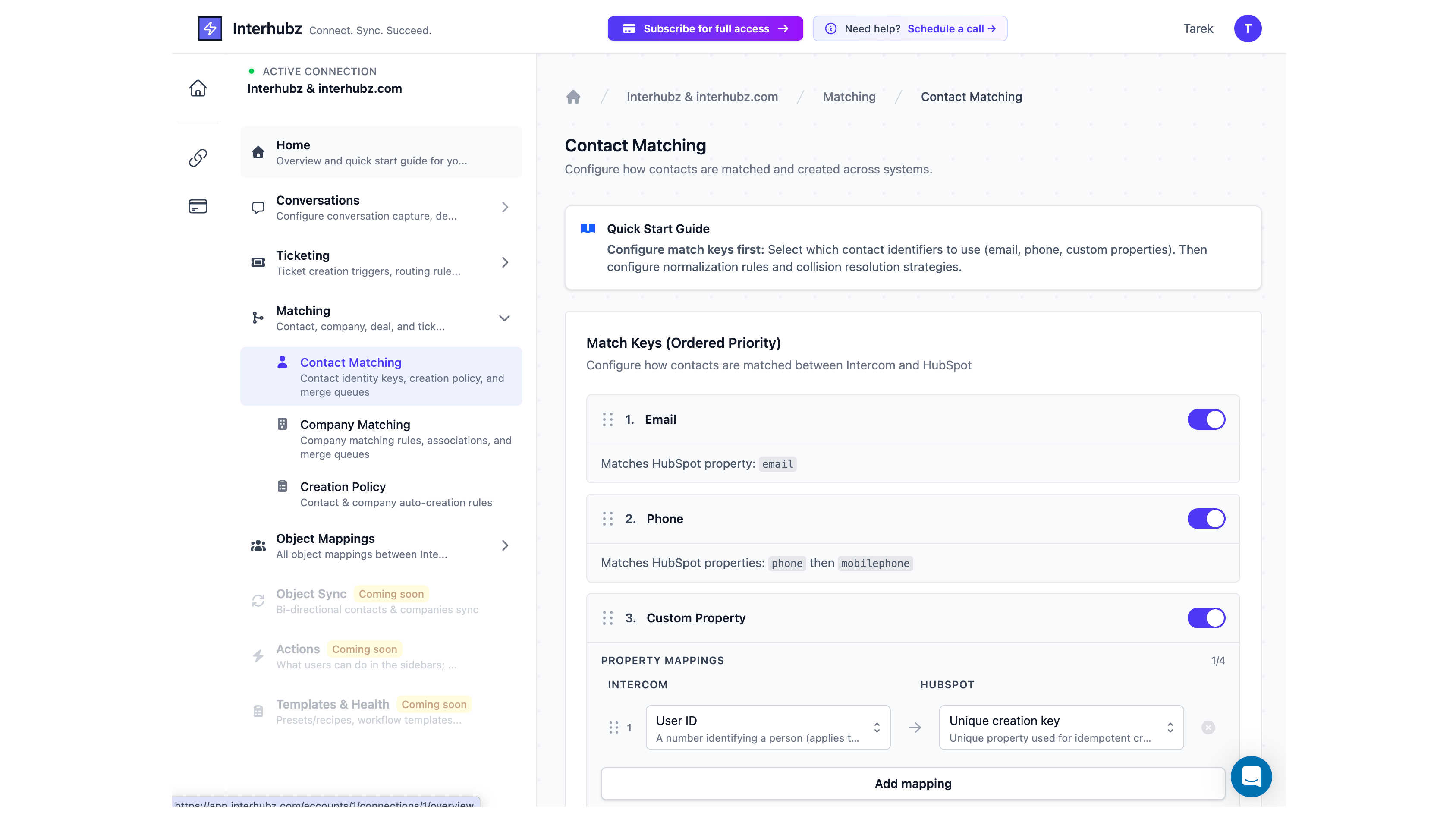Expand the Conversations section
The height and width of the screenshot is (819, 1456).
[504, 207]
